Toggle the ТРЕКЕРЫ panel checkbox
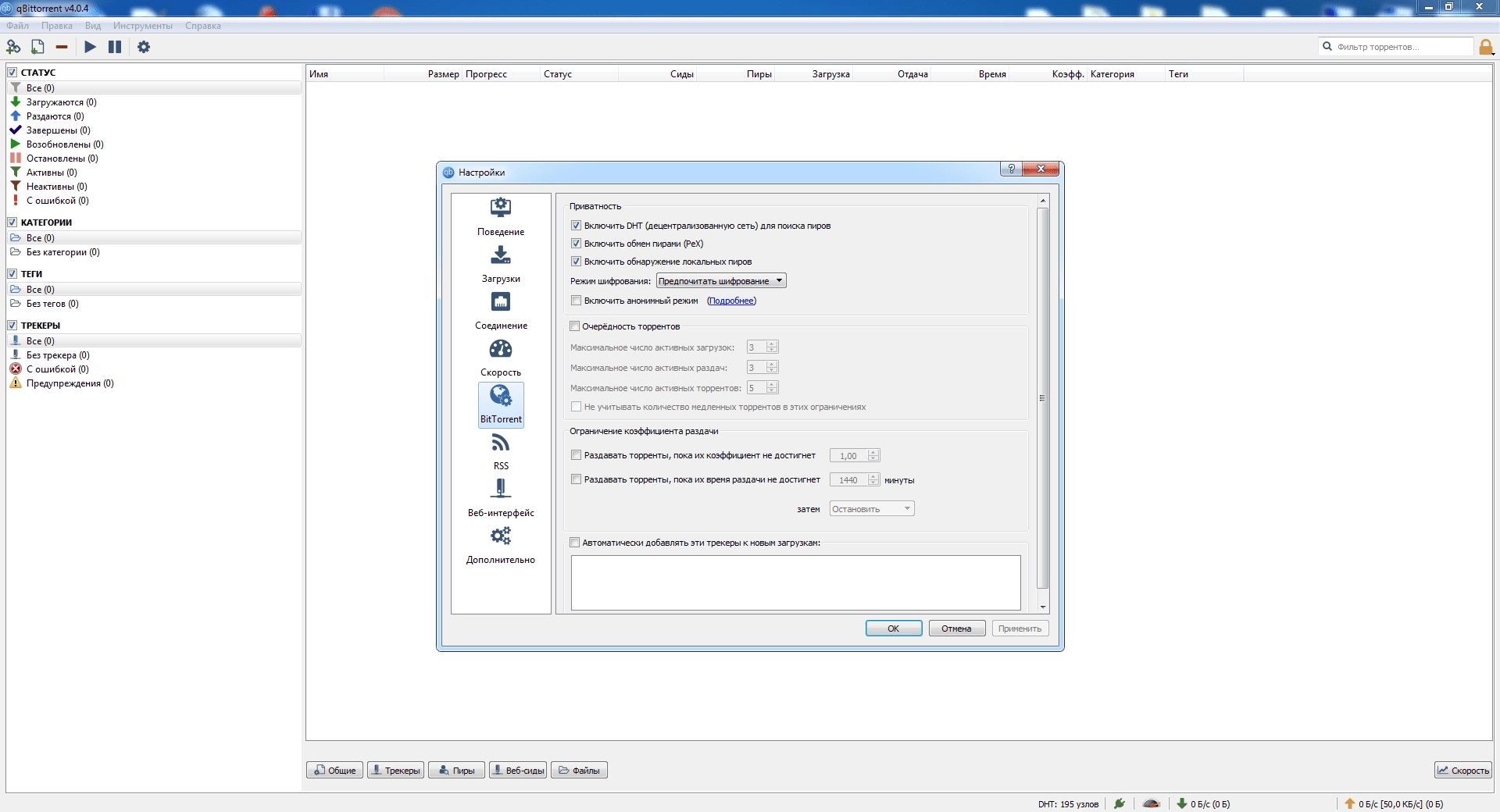 12,325
